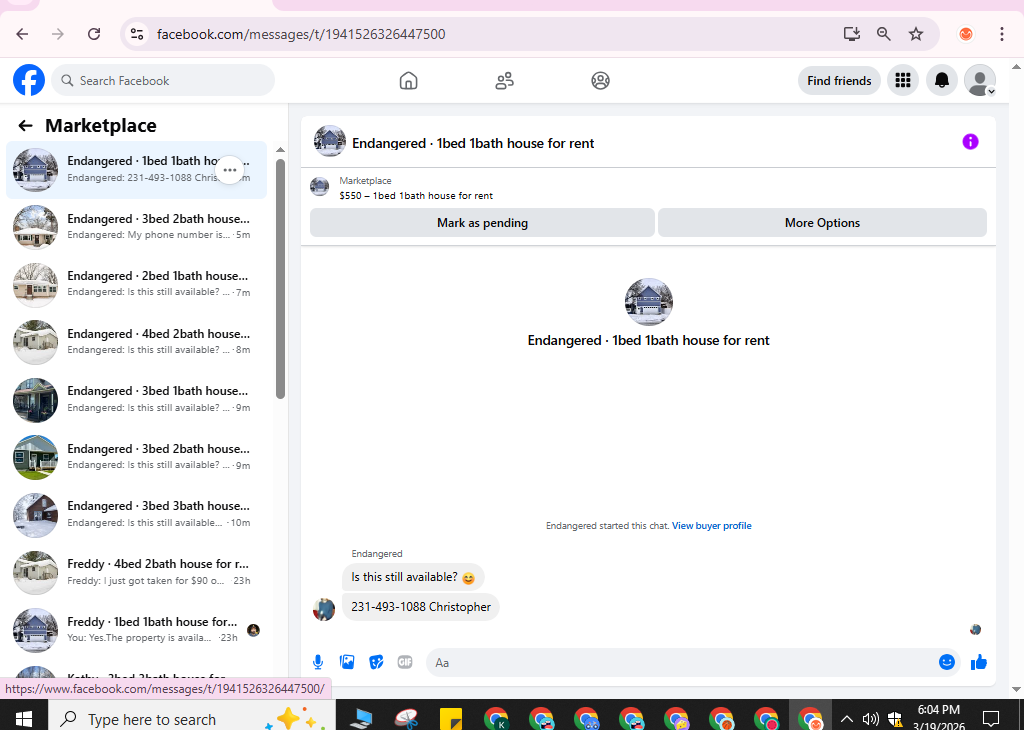Screen dimensions: 1024x730
Task: Open the Endangered 4bed 2bath house conversation
Action: (x=136, y=341)
